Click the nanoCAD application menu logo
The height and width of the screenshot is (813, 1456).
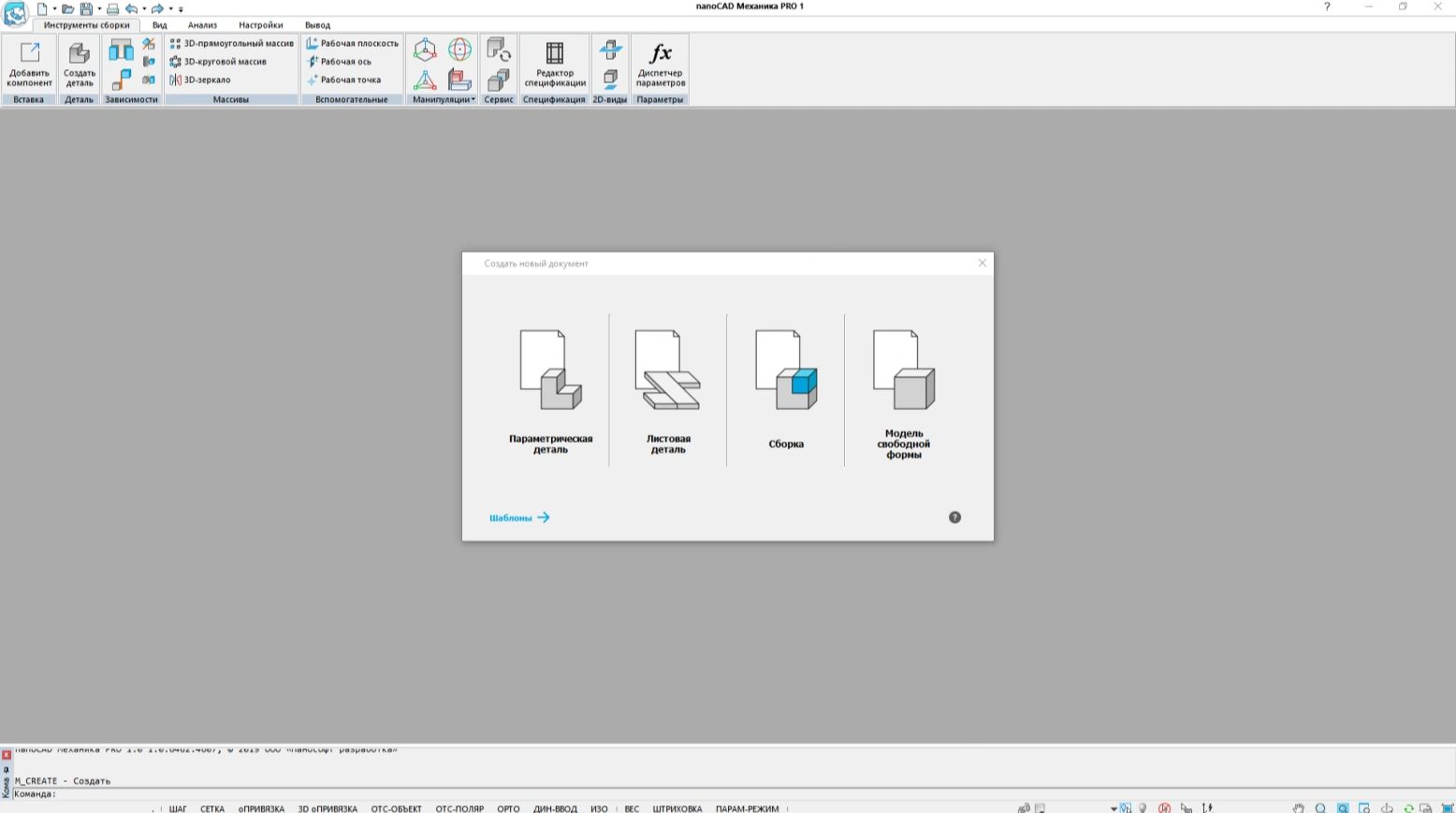coord(16,13)
